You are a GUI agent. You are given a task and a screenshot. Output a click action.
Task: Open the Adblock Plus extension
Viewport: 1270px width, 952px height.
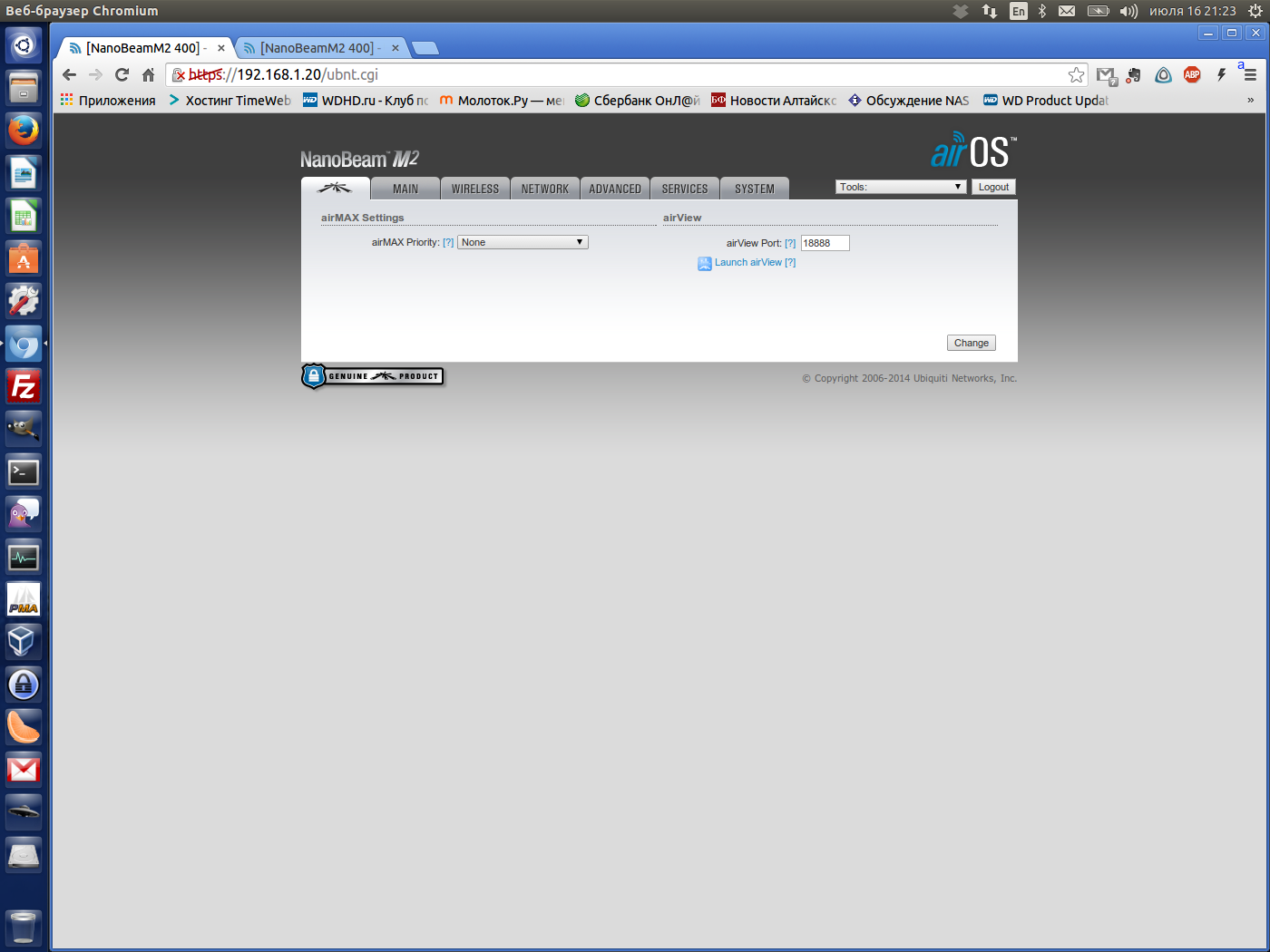point(1192,74)
